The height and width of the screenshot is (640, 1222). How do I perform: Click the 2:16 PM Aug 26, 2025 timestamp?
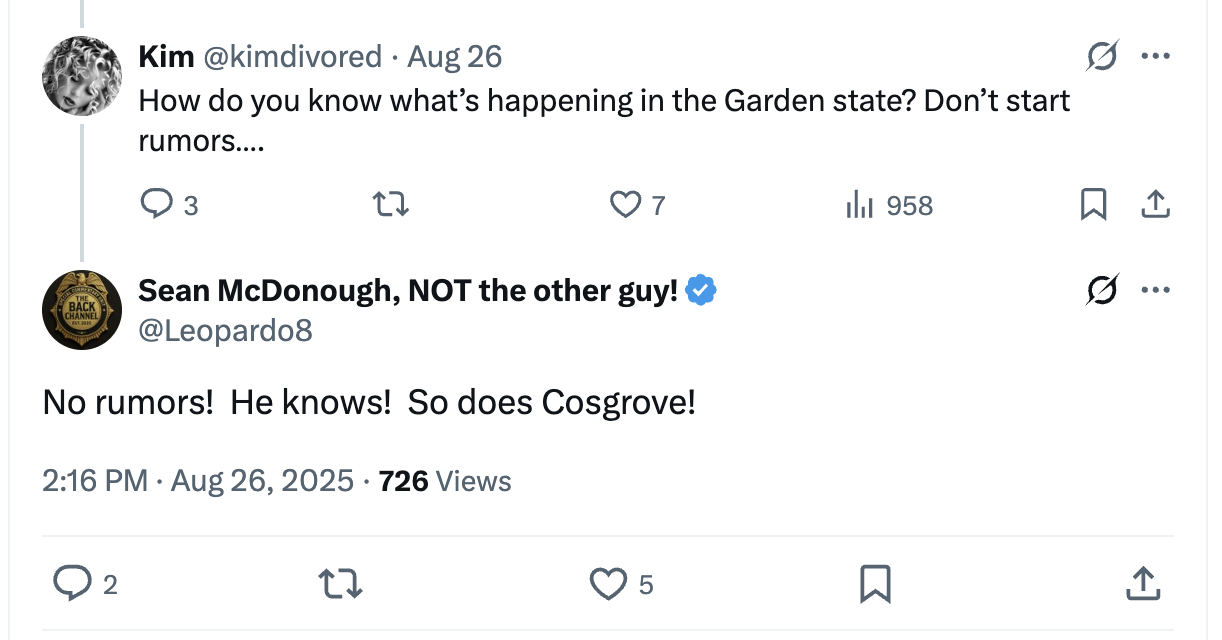[198, 481]
